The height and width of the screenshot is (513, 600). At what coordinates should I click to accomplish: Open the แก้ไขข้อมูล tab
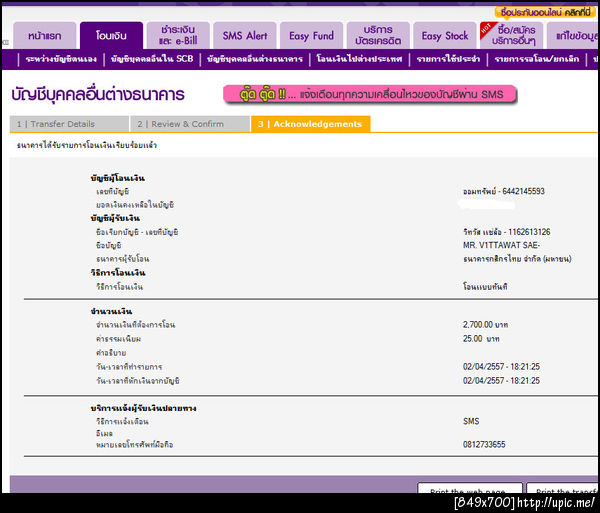[x=573, y=36]
